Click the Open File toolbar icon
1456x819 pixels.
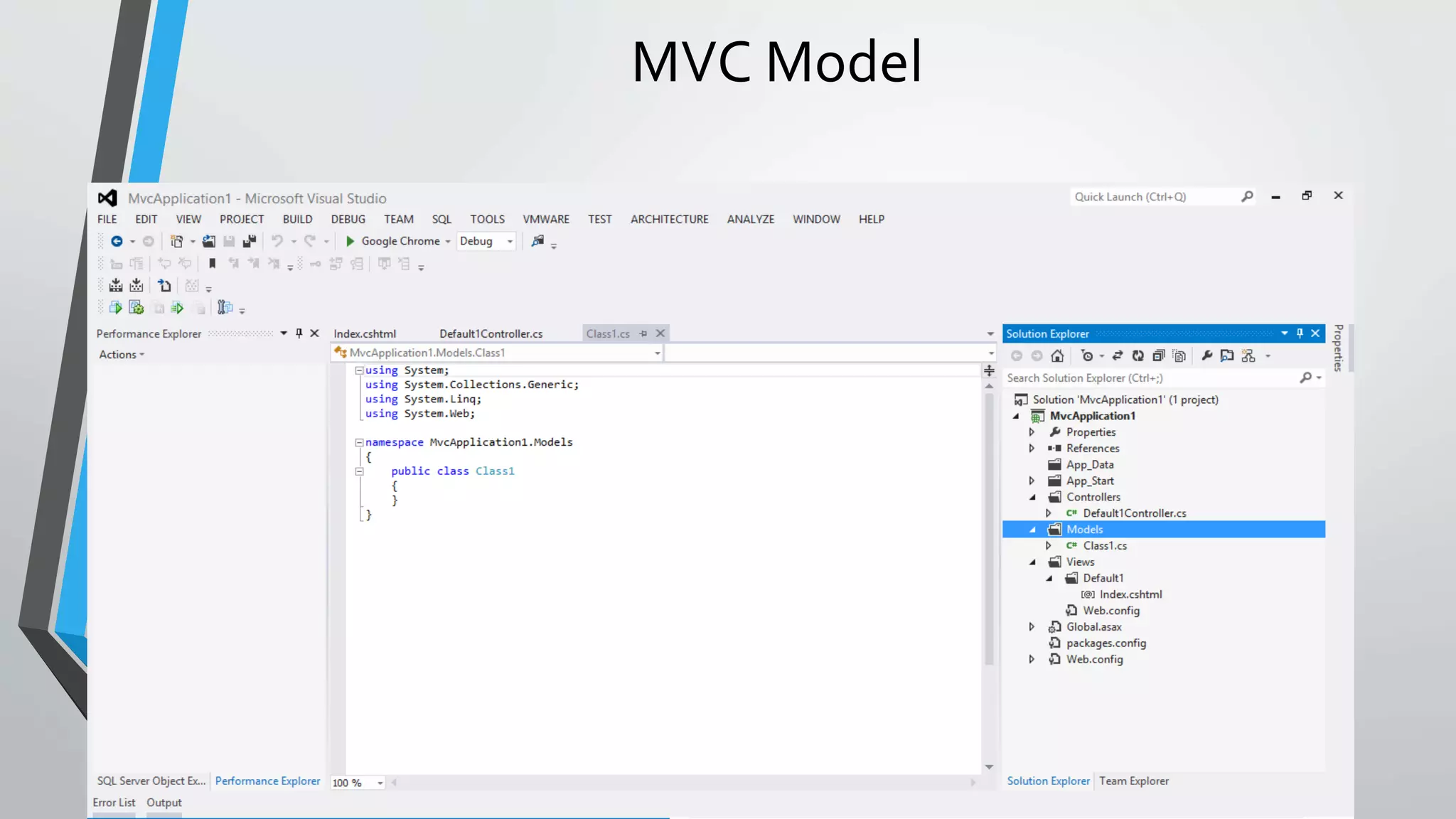point(208,242)
